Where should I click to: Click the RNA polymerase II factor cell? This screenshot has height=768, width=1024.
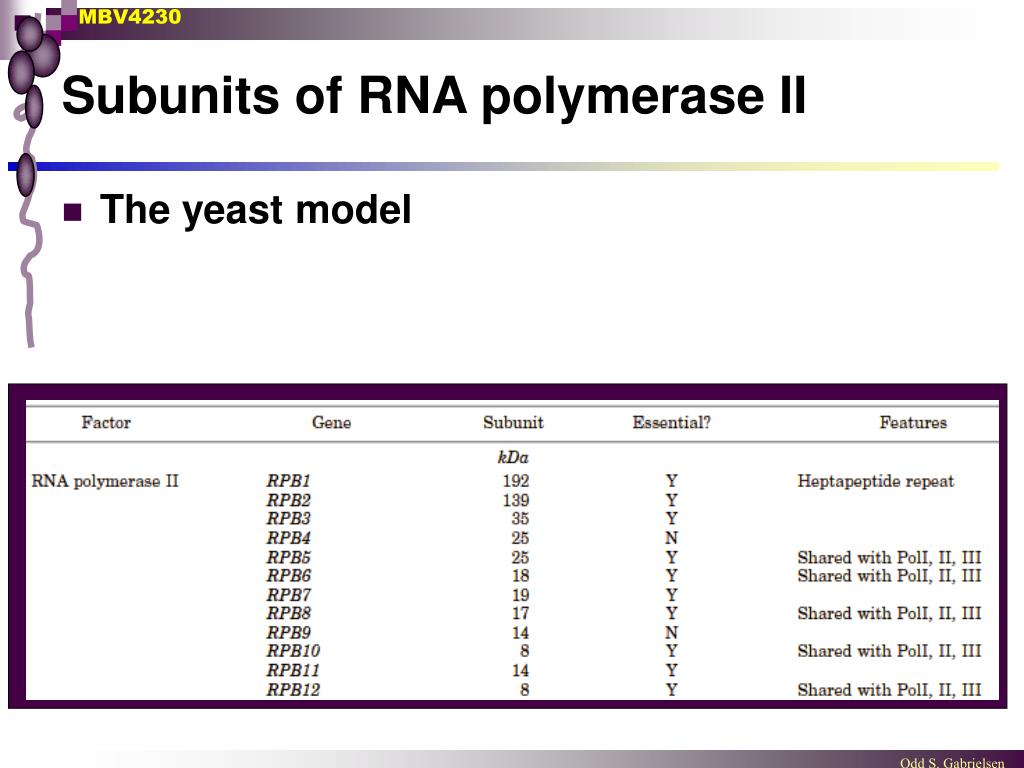105,481
